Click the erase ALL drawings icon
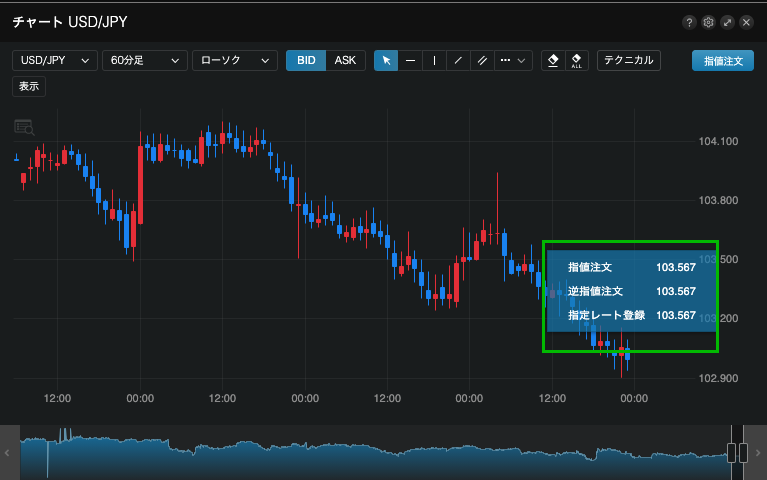The height and width of the screenshot is (480, 767). 577,61
